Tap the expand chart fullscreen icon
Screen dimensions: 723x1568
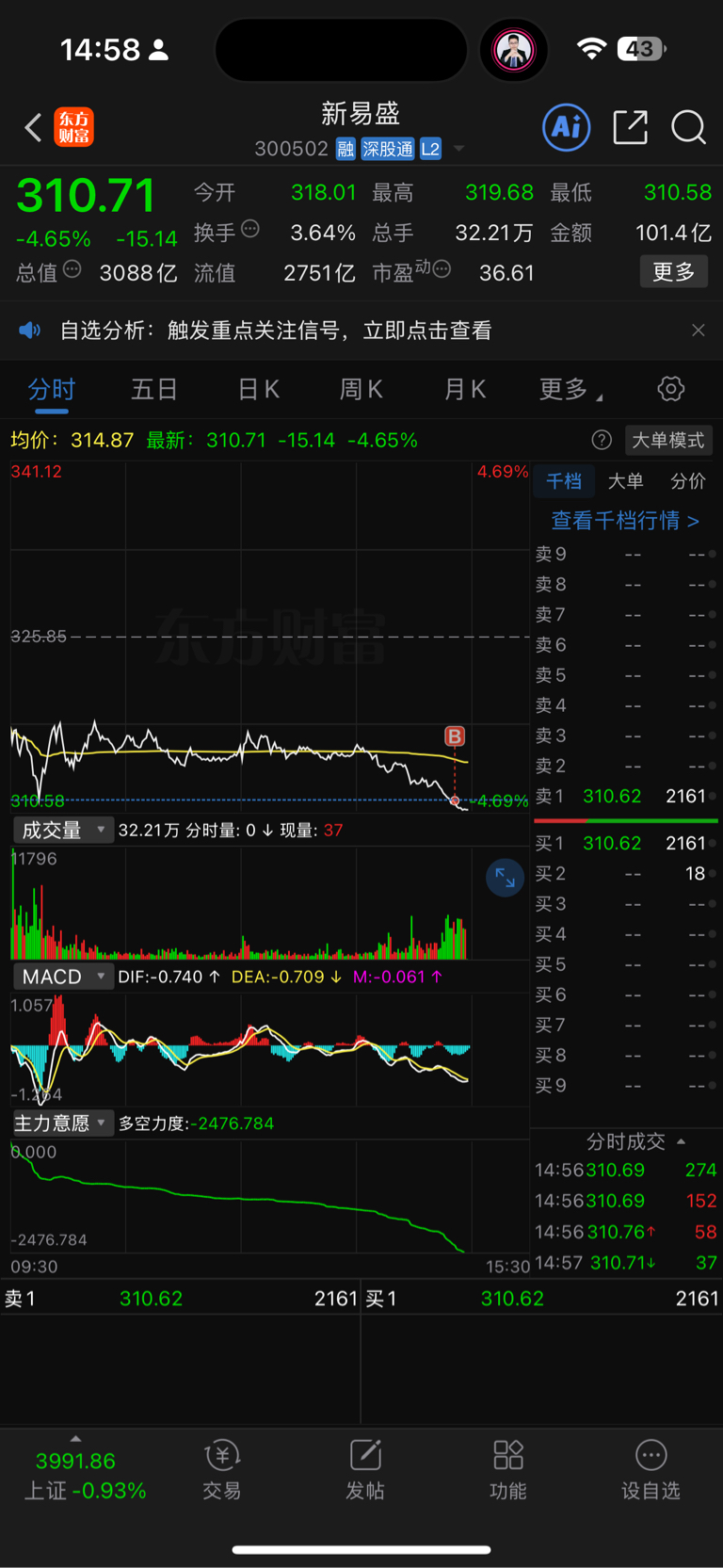click(x=505, y=878)
